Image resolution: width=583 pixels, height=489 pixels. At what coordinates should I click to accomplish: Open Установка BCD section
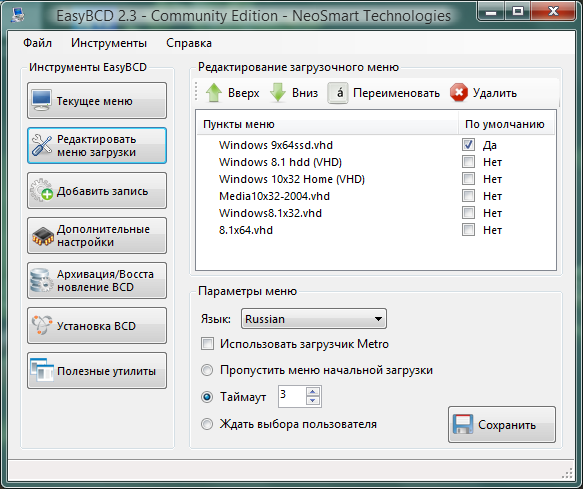[x=97, y=325]
